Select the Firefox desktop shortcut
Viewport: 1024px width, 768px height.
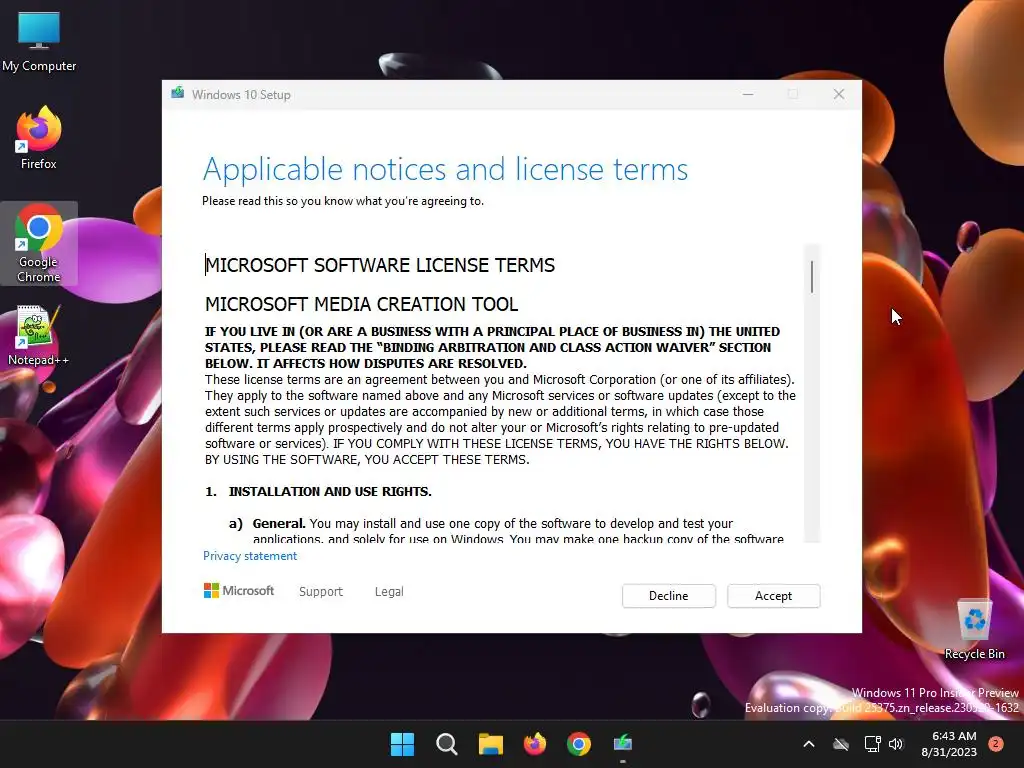[39, 138]
